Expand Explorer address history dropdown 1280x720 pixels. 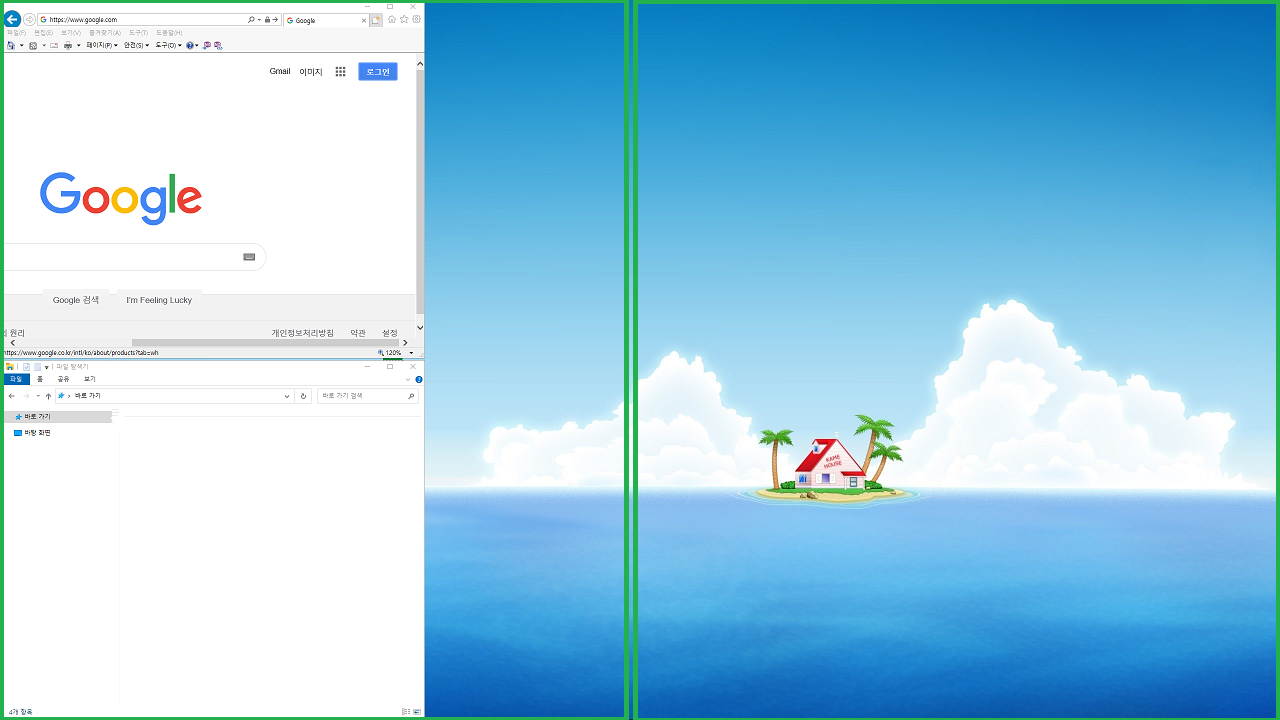(x=287, y=396)
